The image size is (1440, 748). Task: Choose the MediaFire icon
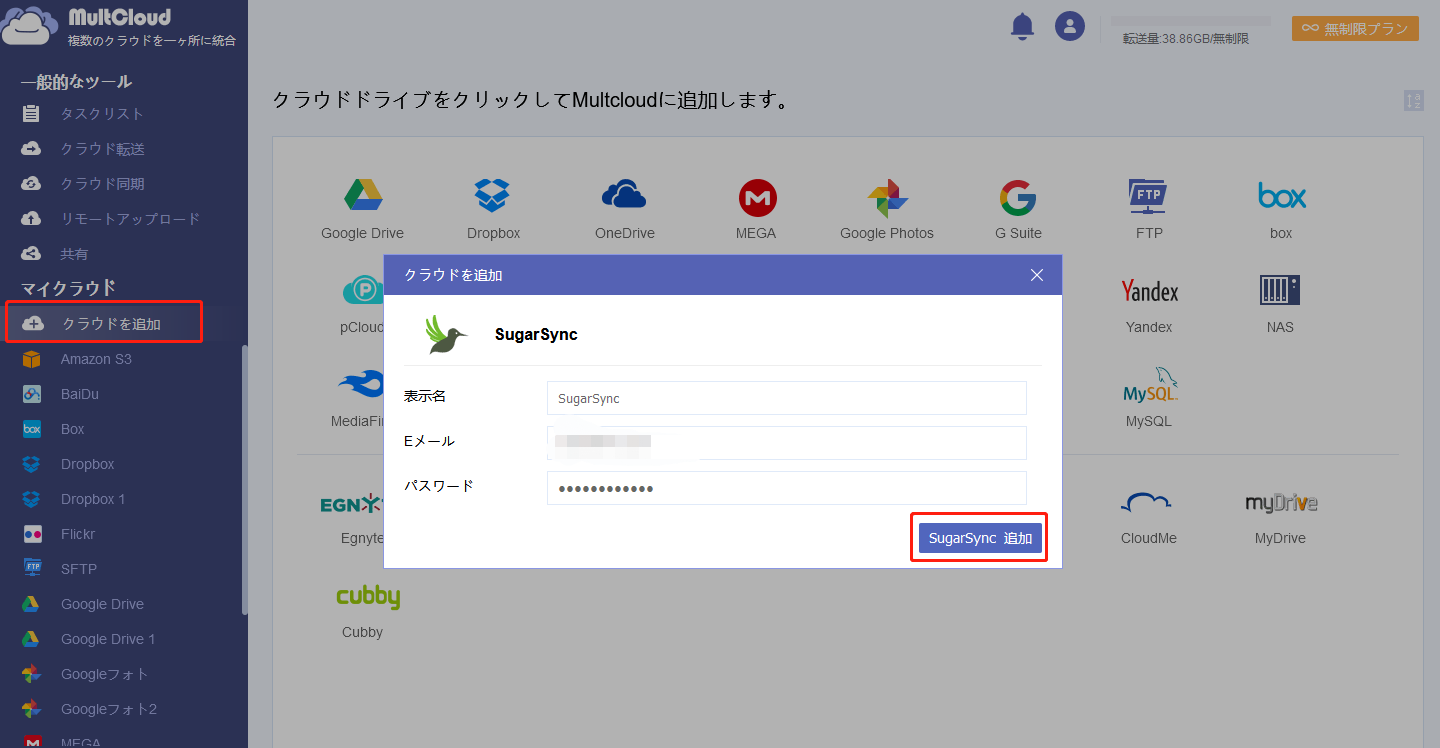point(362,384)
